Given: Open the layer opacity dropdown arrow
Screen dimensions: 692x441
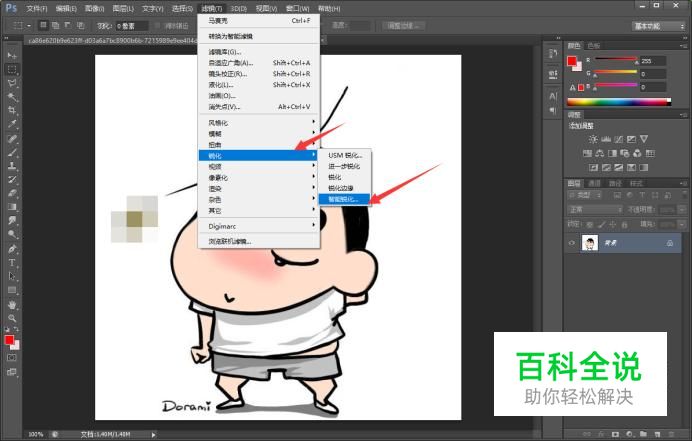Looking at the screenshot, I should tap(682, 210).
